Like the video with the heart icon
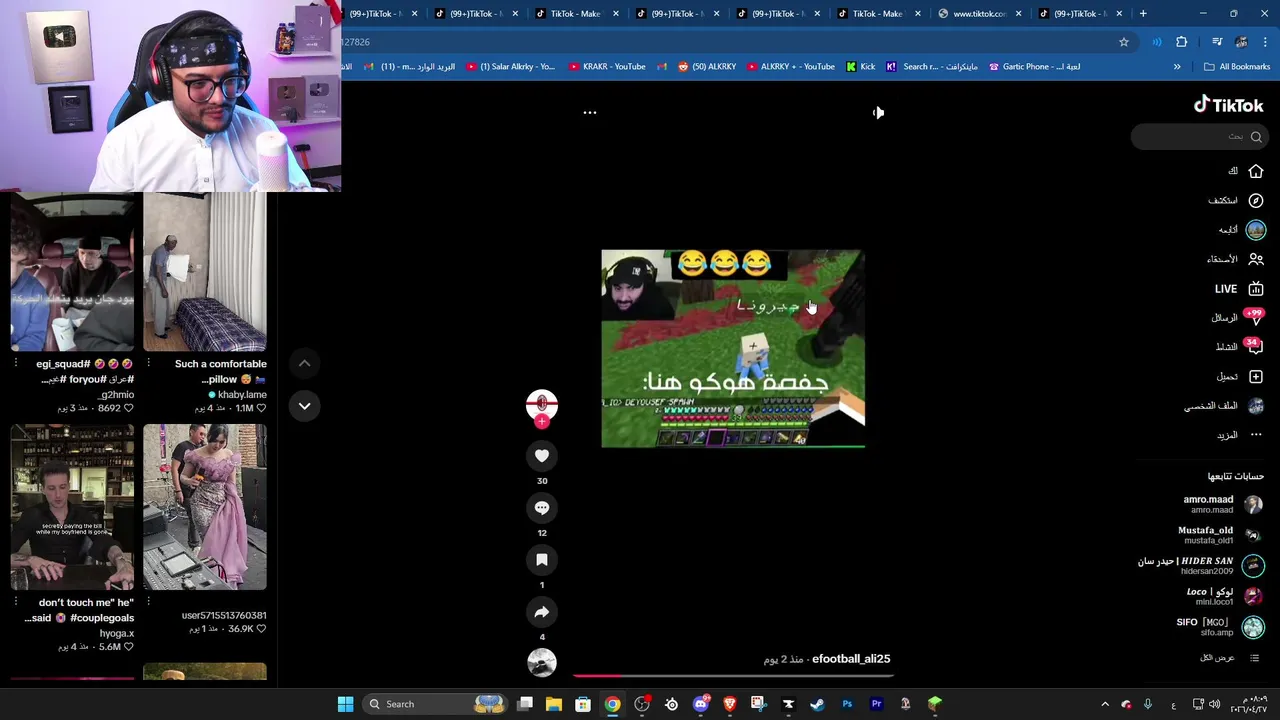 point(542,456)
